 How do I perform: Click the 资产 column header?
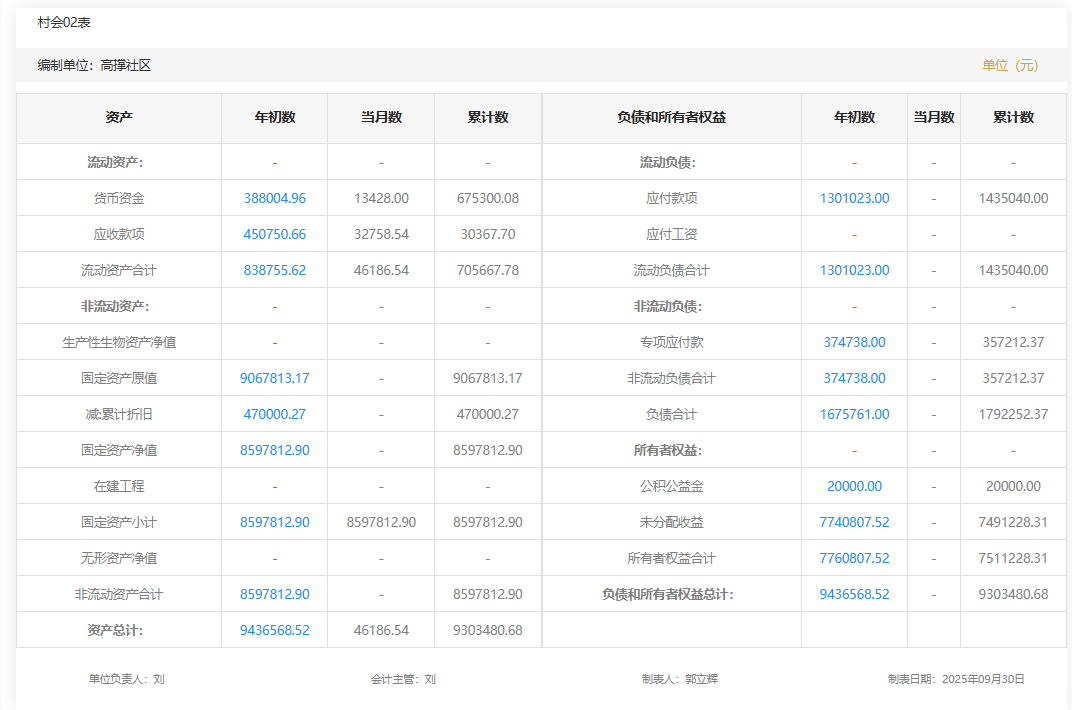pyautogui.click(x=119, y=117)
